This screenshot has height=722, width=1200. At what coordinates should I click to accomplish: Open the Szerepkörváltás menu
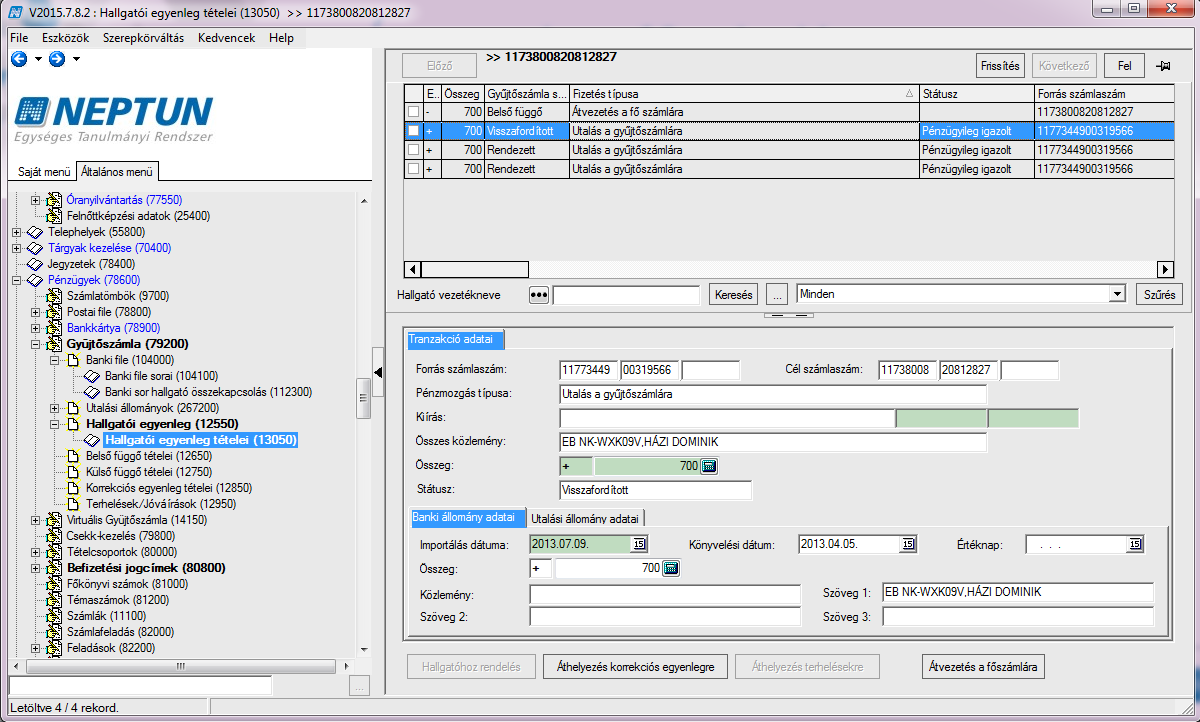(143, 38)
